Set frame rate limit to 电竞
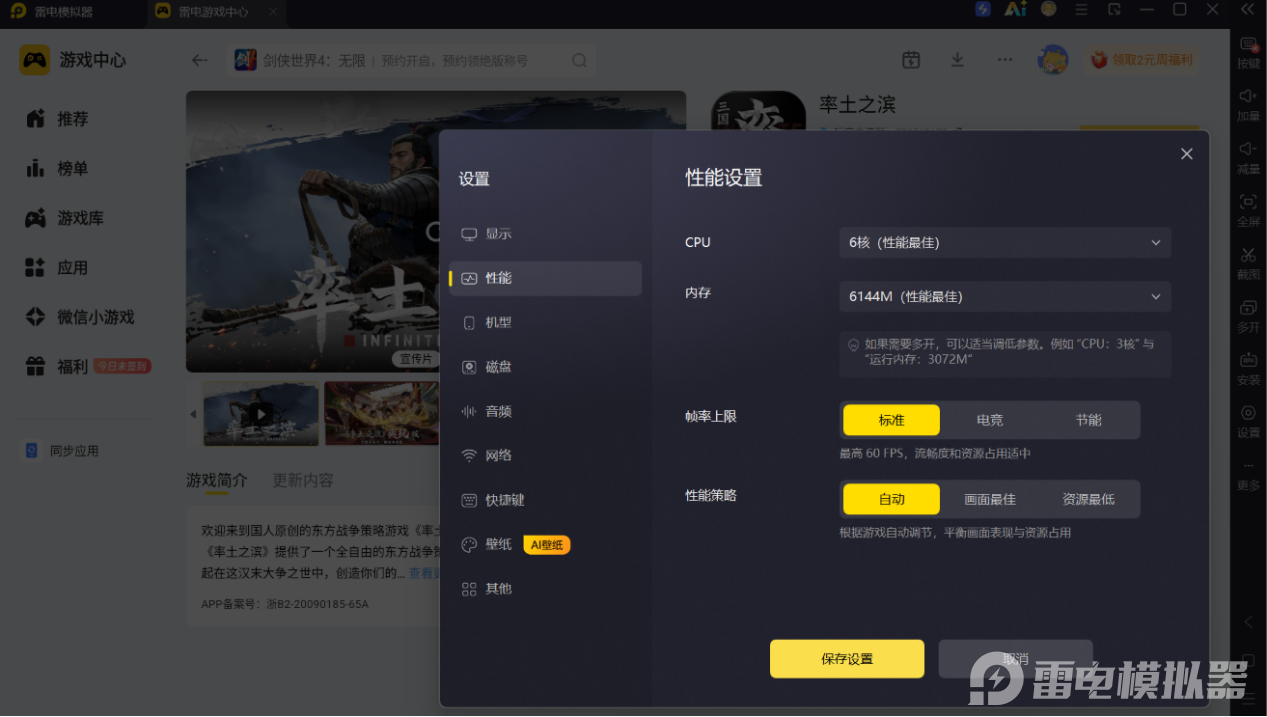 [x=990, y=420]
